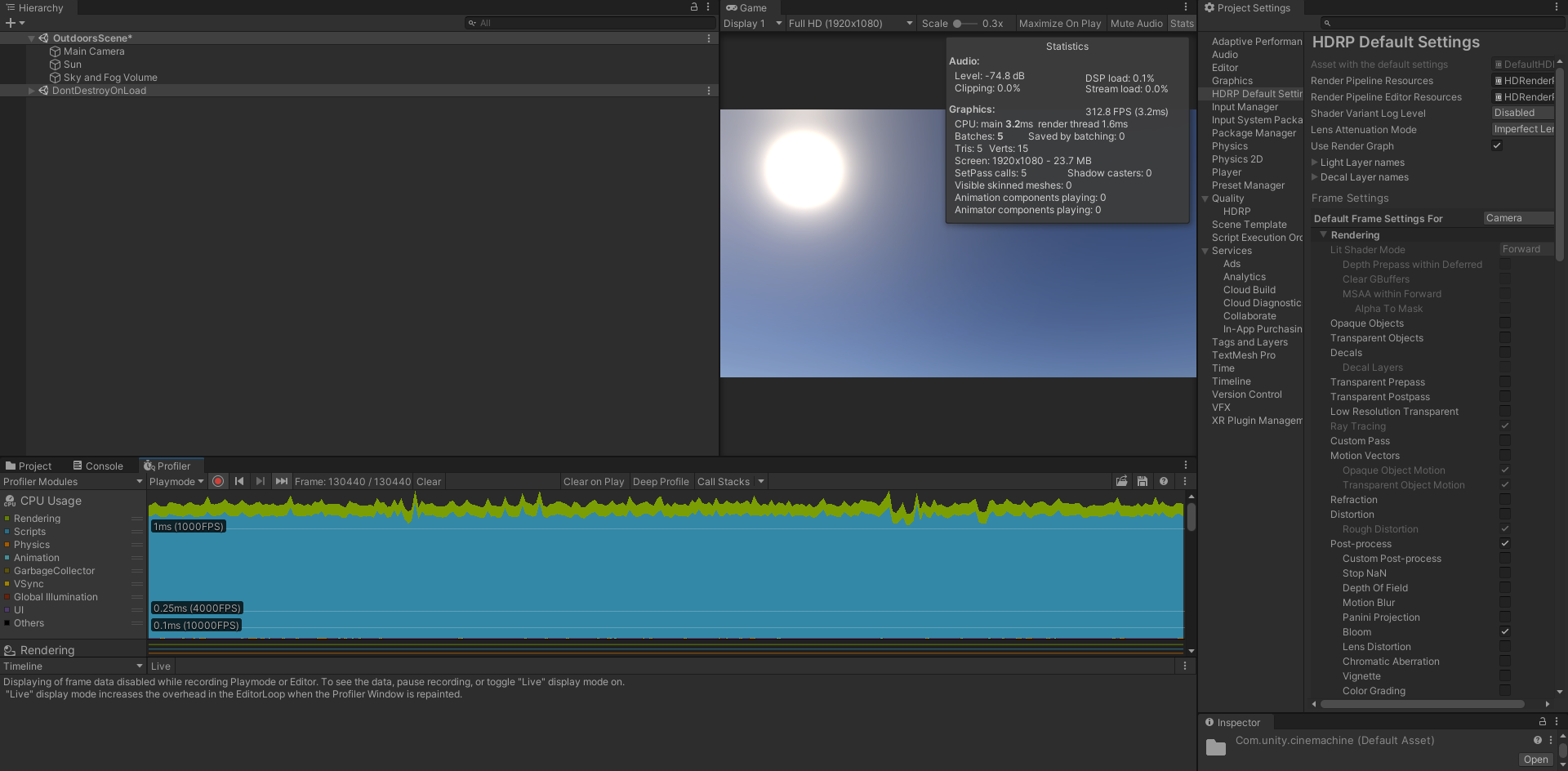Enable the Opaque Objects frame setting

coord(1504,323)
